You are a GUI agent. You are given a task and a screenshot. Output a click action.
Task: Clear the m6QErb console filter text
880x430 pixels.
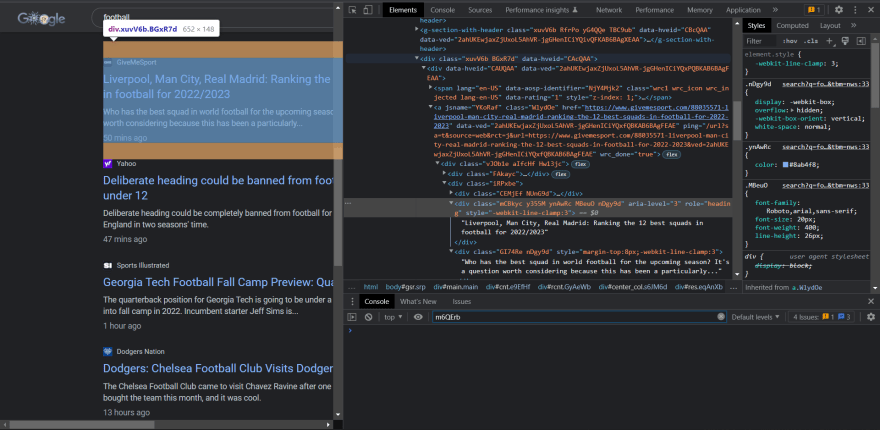tap(721, 317)
